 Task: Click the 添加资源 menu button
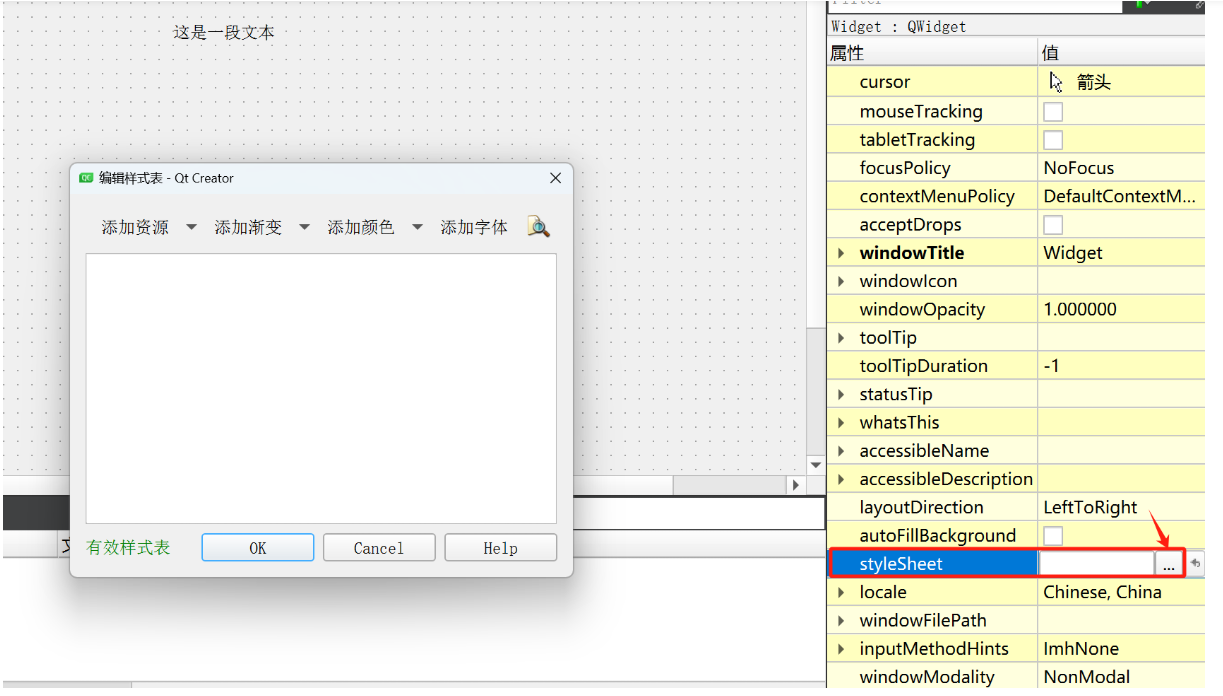click(x=135, y=228)
